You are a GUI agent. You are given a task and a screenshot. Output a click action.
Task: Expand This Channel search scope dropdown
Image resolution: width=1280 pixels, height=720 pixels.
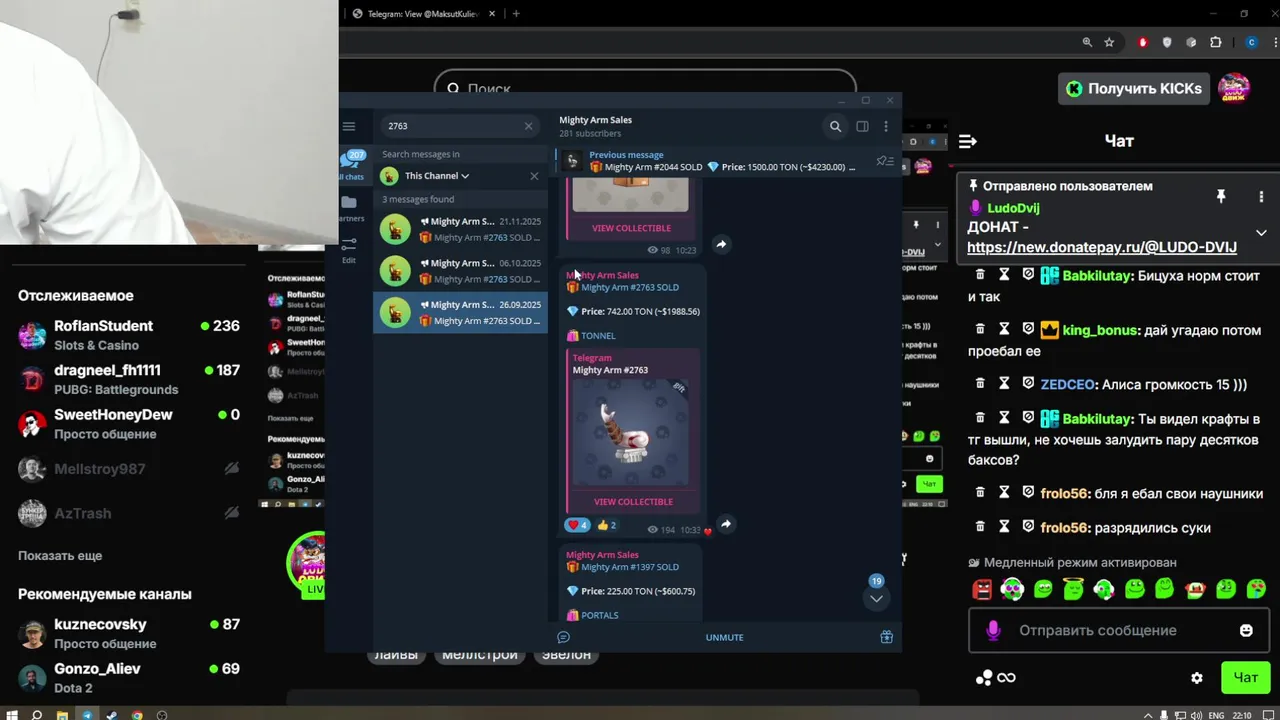pyautogui.click(x=436, y=176)
